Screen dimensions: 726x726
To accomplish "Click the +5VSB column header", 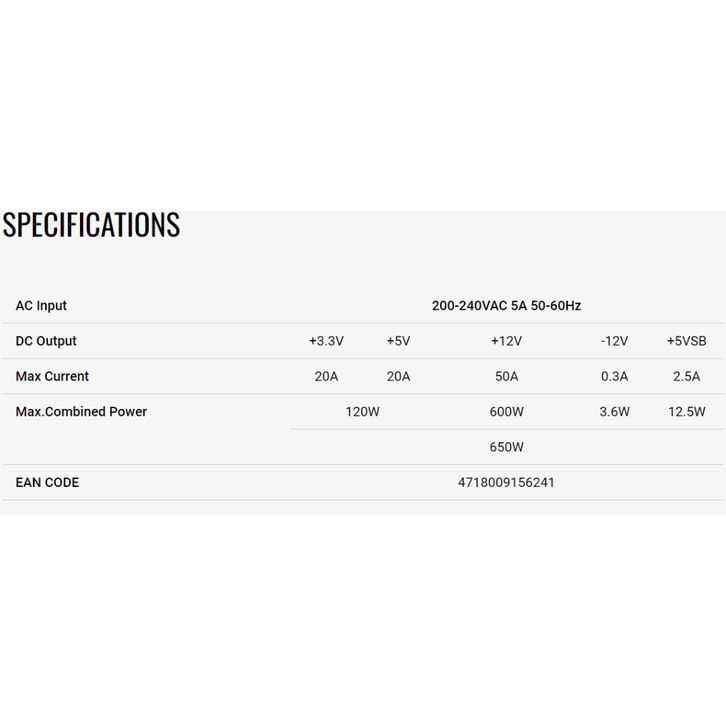I will (x=686, y=341).
